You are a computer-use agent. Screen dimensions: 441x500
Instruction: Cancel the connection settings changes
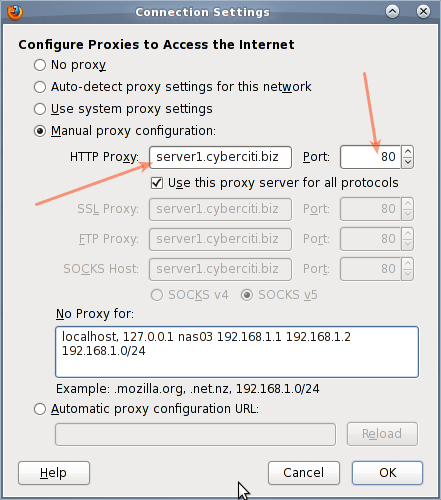coord(304,473)
